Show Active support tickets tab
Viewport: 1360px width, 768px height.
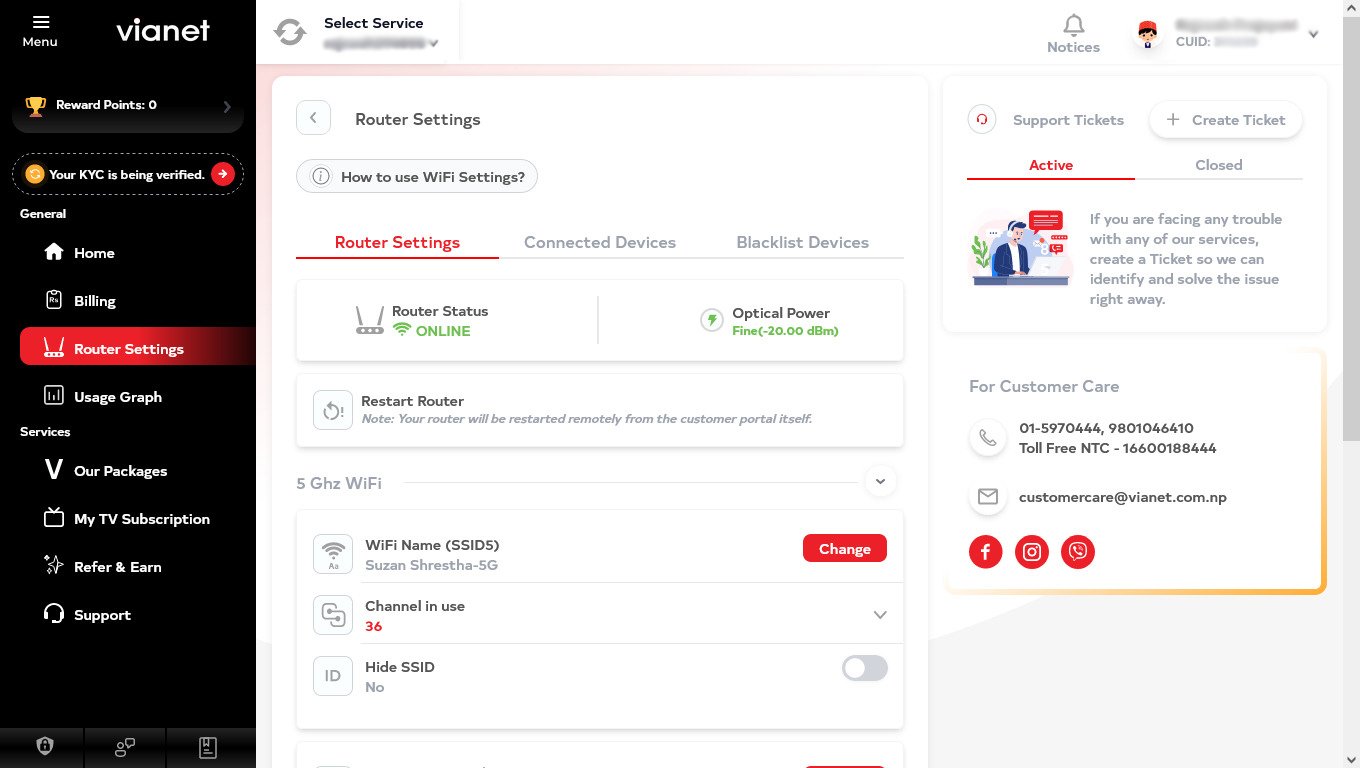(x=1051, y=165)
